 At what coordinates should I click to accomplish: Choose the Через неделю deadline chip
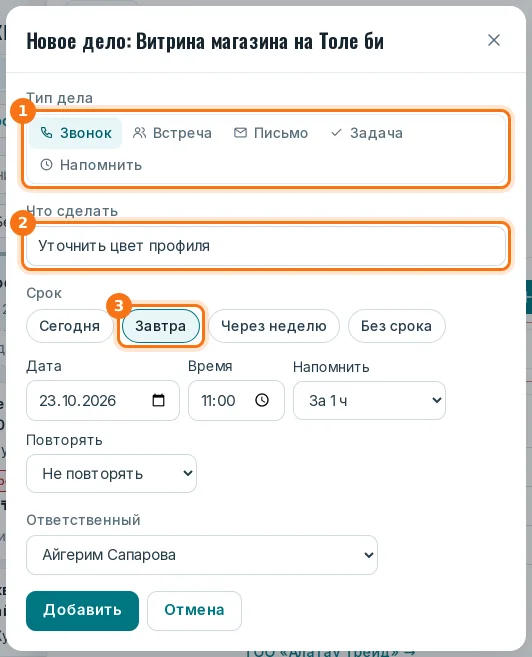click(274, 326)
